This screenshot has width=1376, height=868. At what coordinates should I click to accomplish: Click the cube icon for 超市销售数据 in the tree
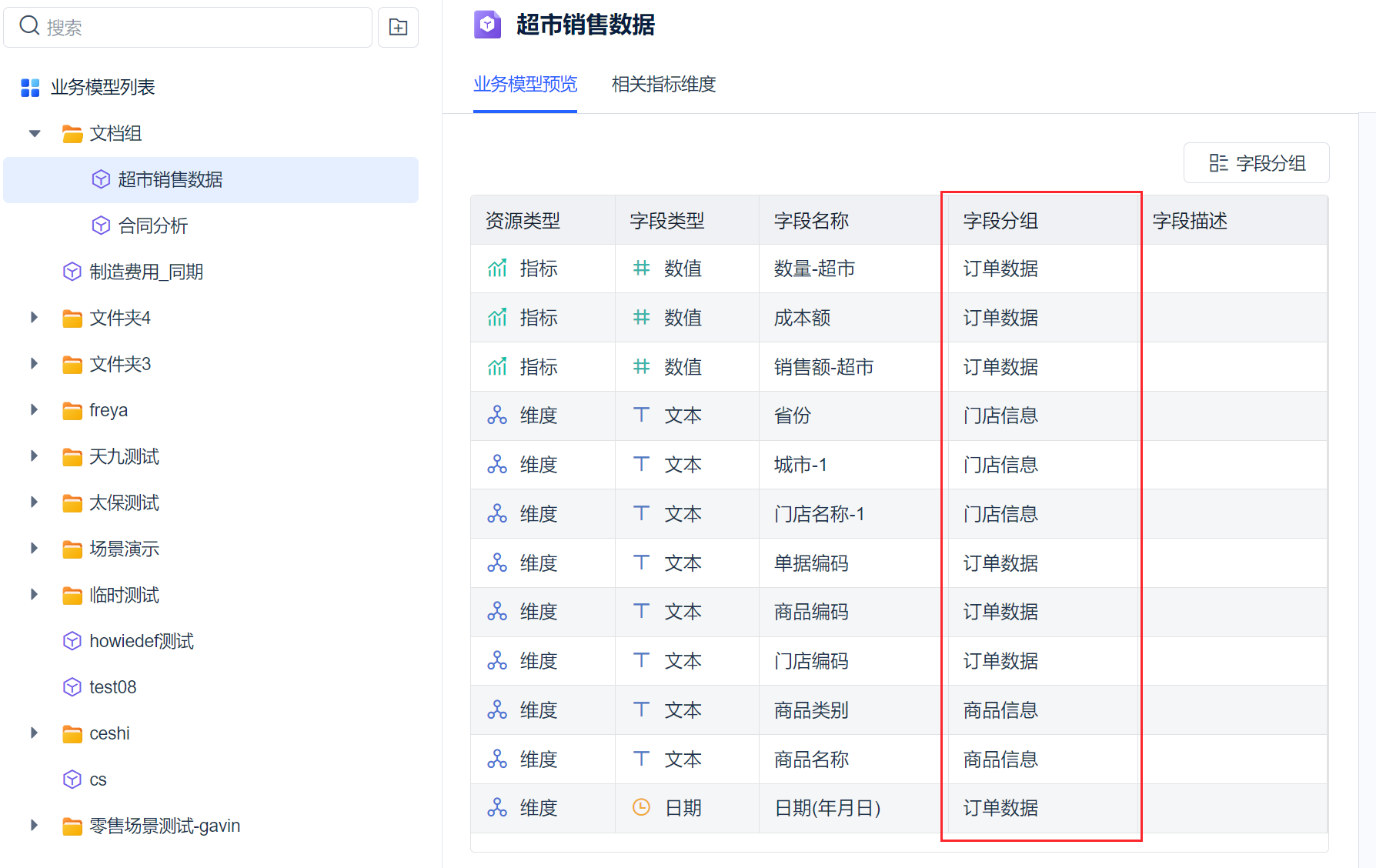click(101, 179)
